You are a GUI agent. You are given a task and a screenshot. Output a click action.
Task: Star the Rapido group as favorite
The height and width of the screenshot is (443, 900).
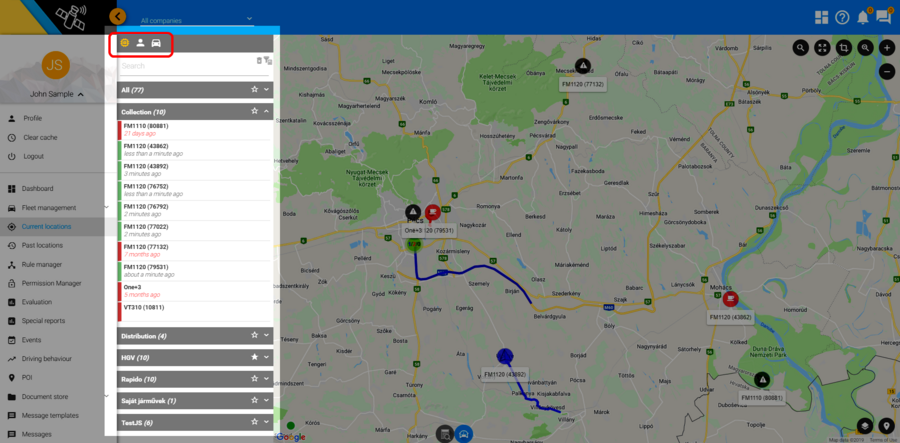(x=255, y=379)
